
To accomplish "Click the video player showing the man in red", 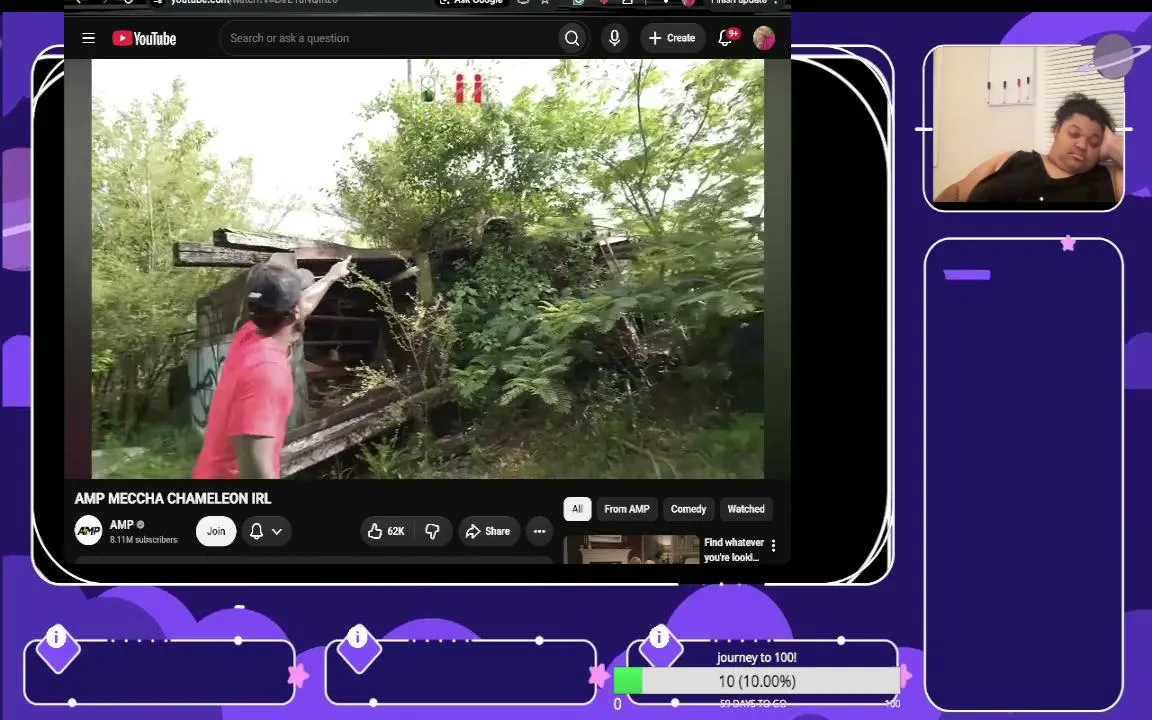I will point(428,269).
